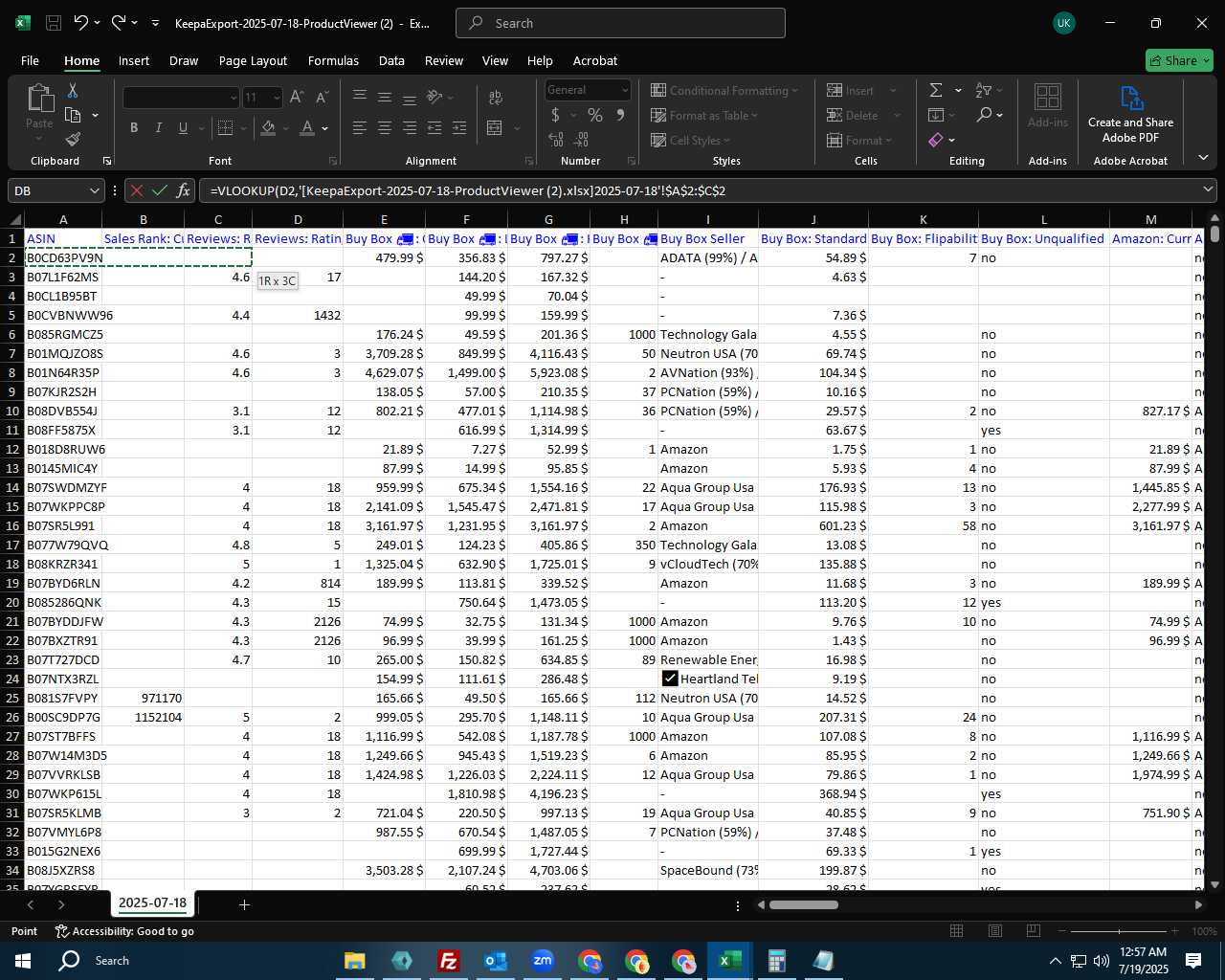Click the Insert Function fx icon

[184, 190]
